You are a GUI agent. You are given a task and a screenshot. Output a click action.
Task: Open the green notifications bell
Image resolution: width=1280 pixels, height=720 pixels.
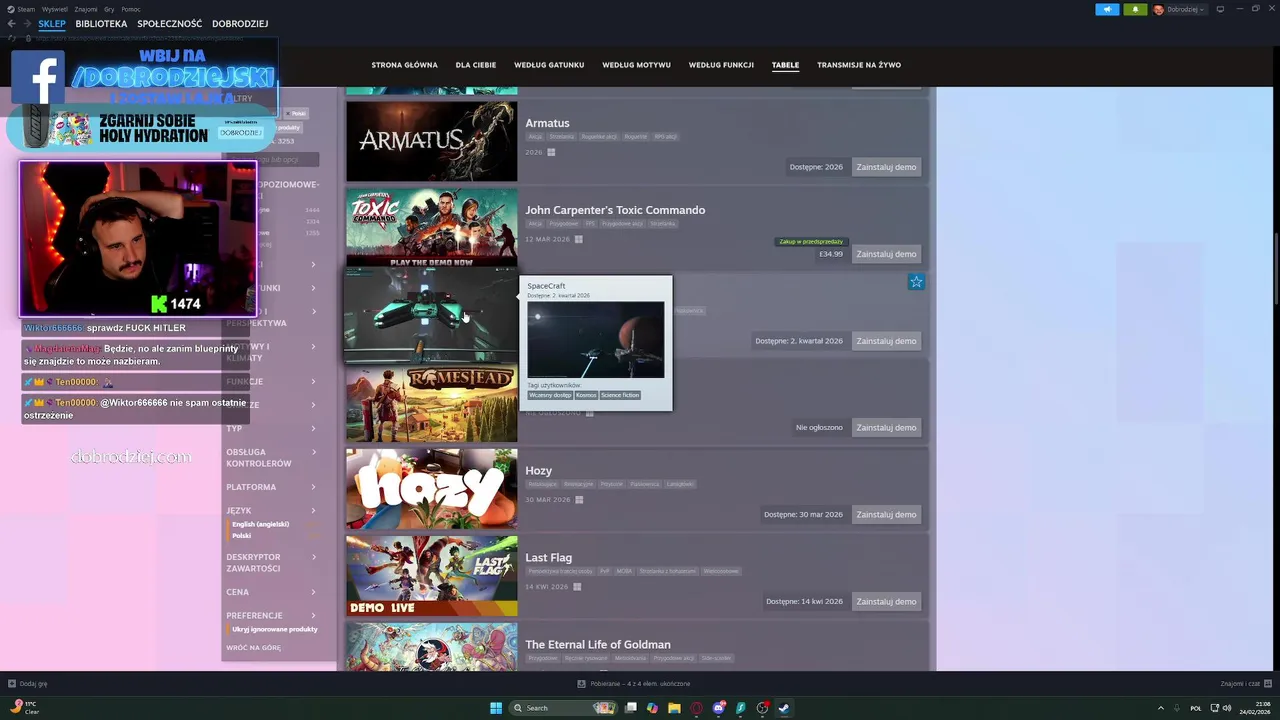[x=1135, y=9]
